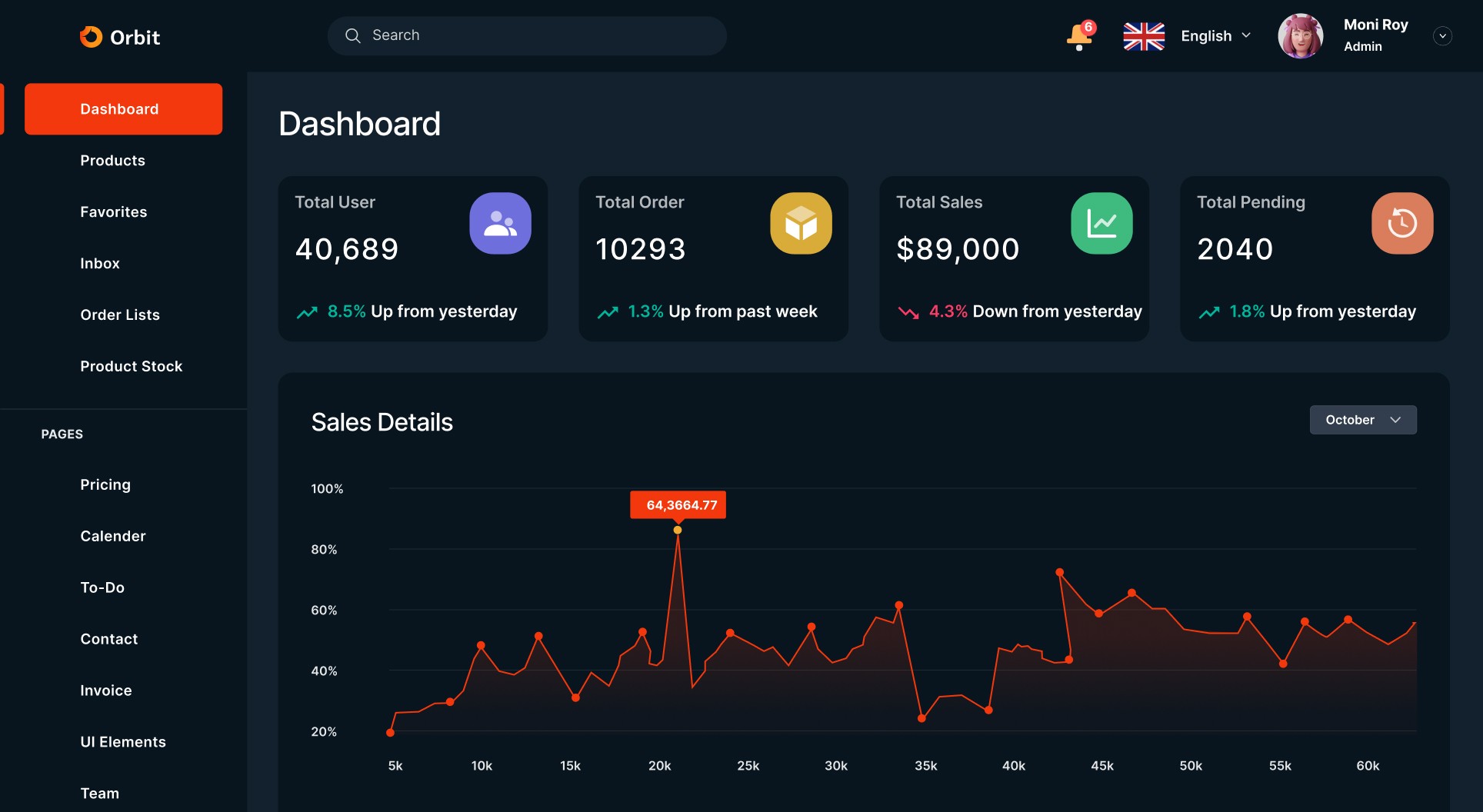Select the 64,3664.77 peak data point

[x=677, y=530]
